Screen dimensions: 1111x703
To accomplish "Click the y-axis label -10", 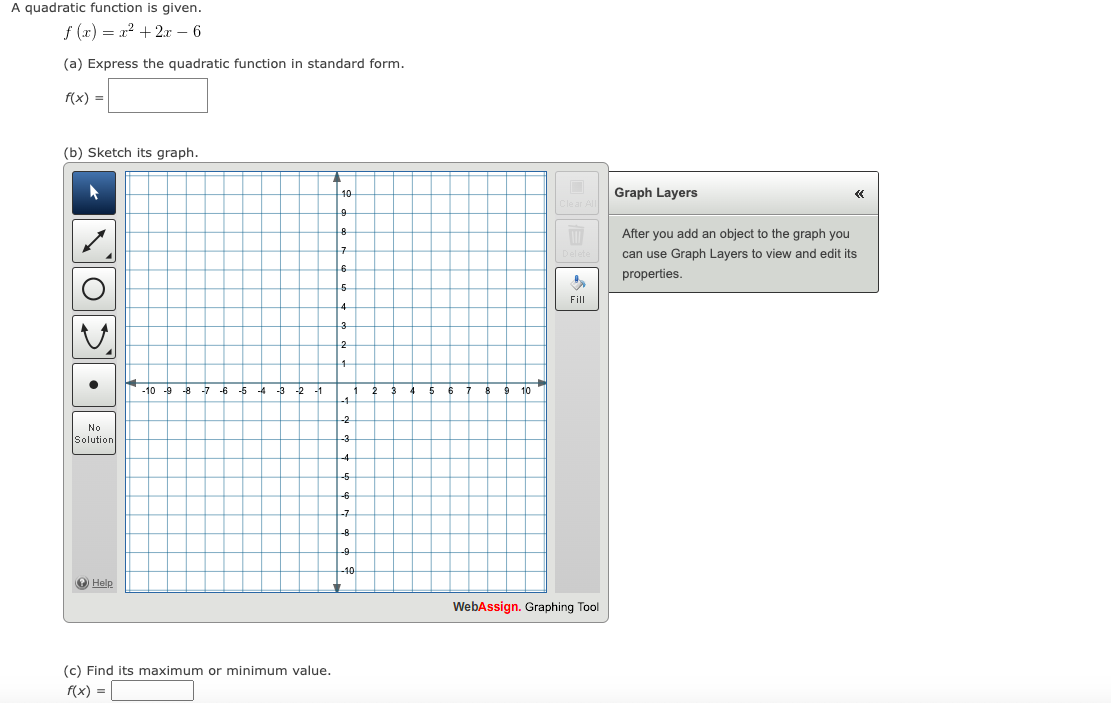I will (347, 570).
